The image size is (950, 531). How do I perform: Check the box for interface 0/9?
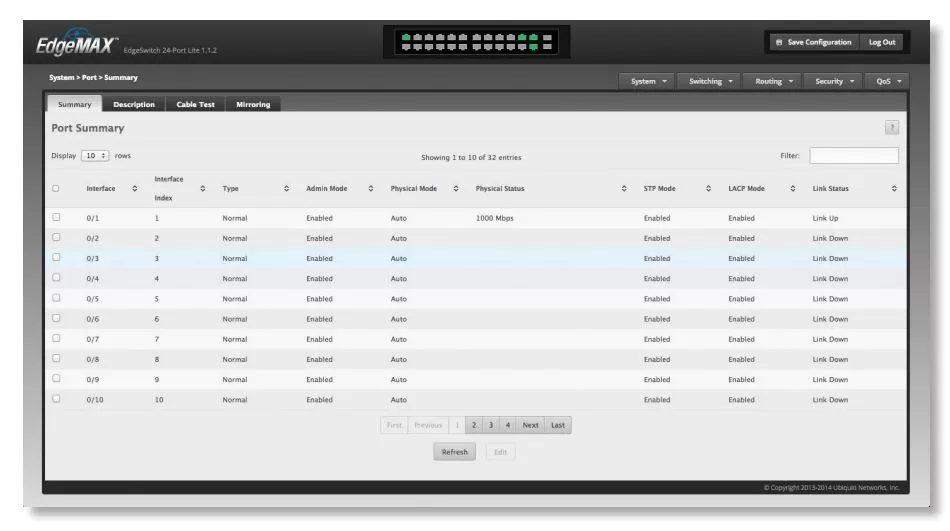point(56,378)
